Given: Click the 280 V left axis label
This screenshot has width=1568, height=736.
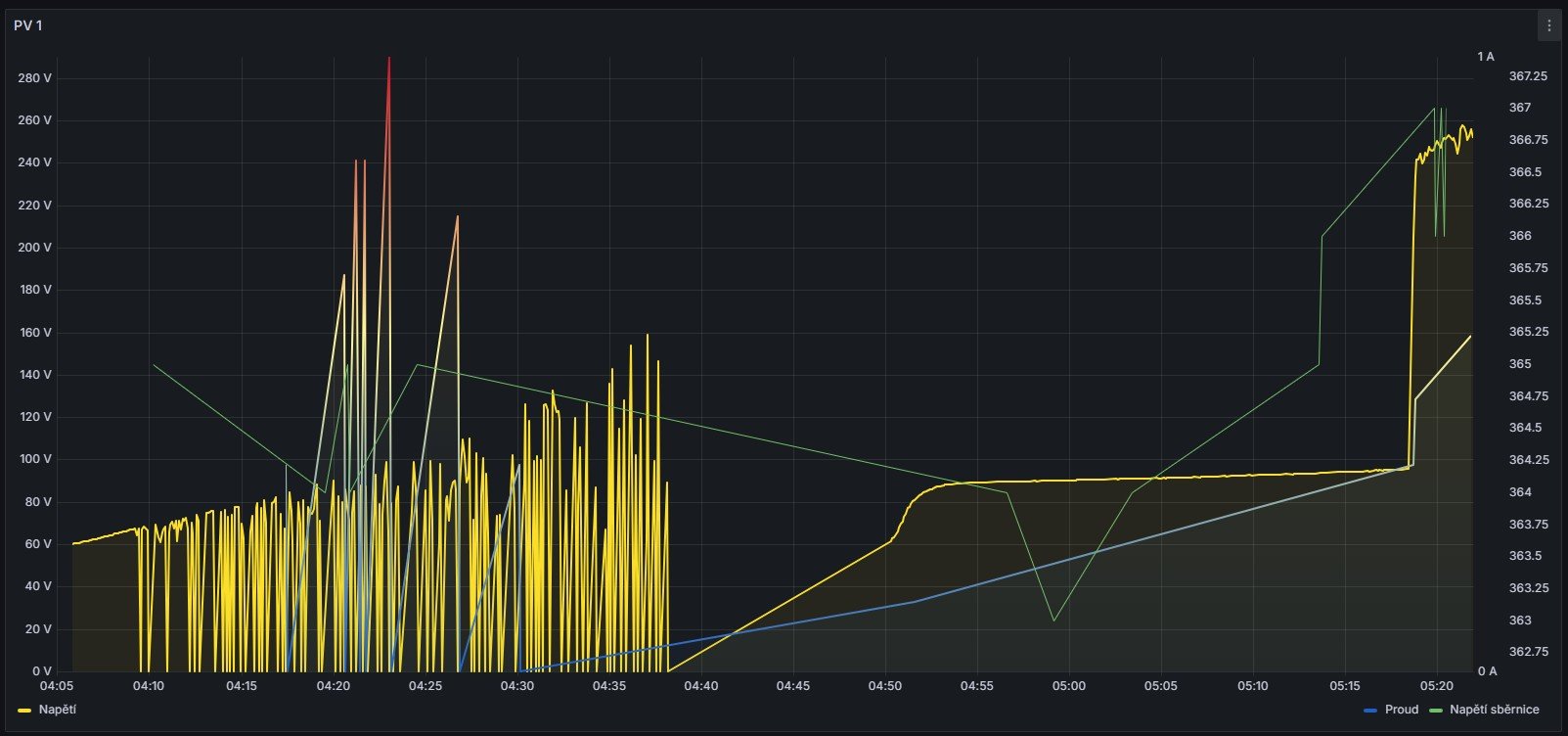Looking at the screenshot, I should (34, 78).
